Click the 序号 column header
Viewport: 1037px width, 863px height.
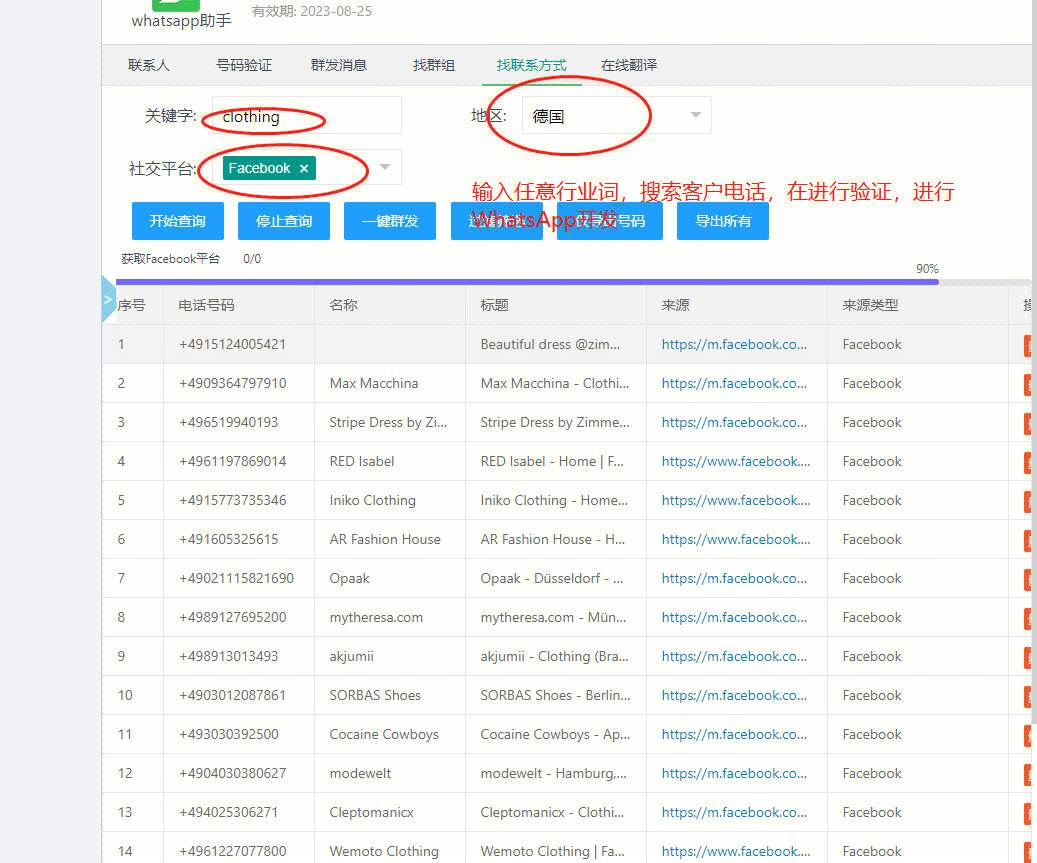[x=131, y=305]
